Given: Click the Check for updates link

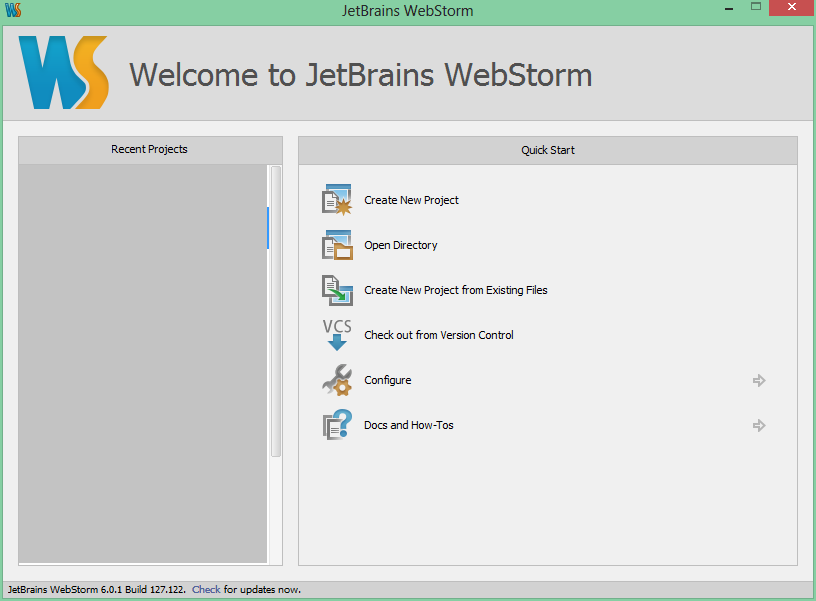Looking at the screenshot, I should (206, 590).
